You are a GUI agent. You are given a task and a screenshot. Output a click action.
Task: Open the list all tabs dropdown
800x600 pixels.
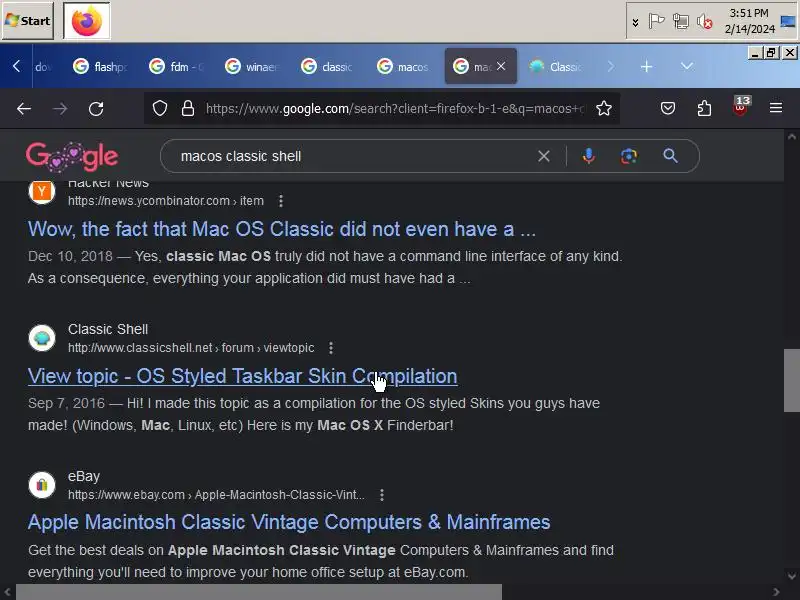click(687, 66)
